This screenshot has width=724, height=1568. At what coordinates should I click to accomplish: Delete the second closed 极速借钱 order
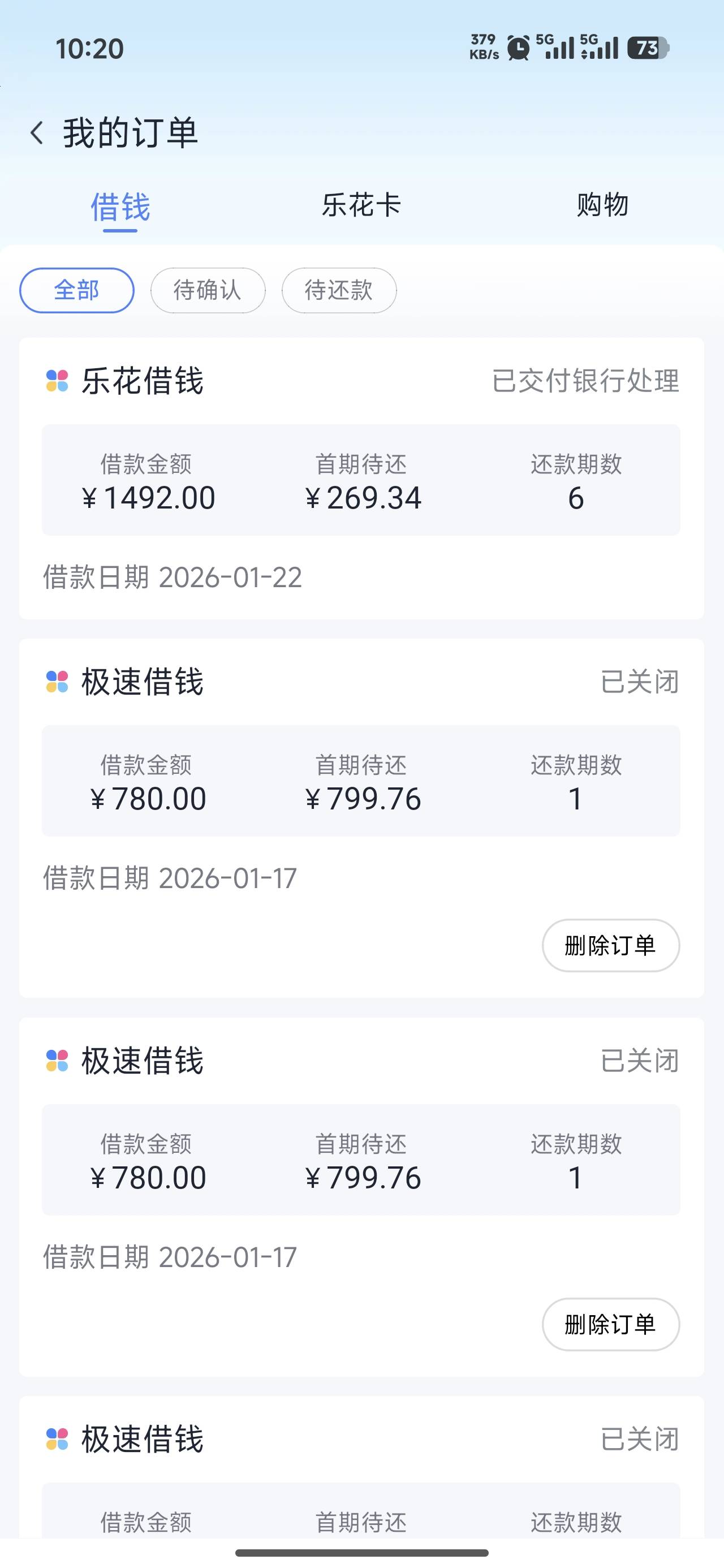[610, 1324]
